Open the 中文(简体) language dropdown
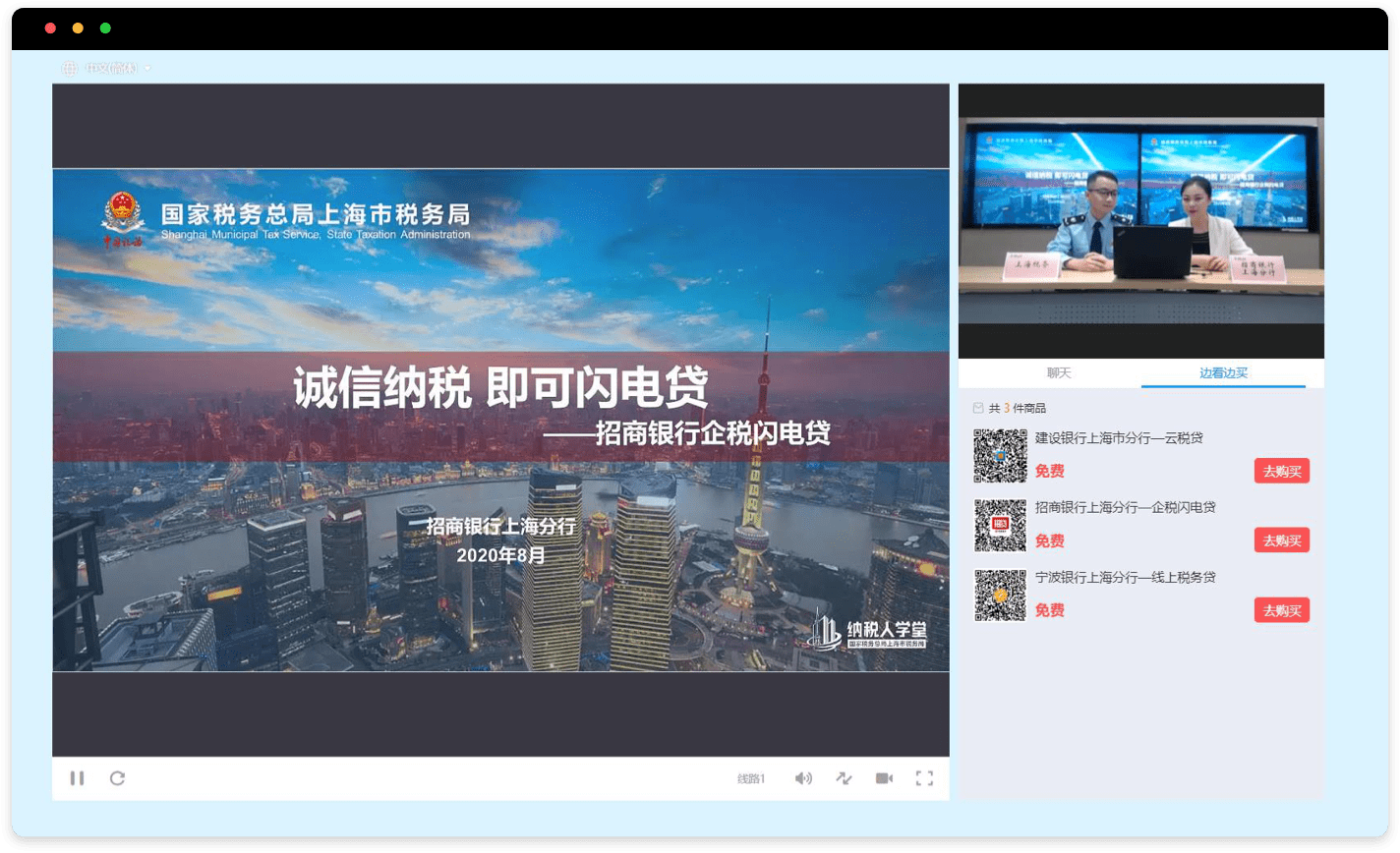 click(x=113, y=68)
